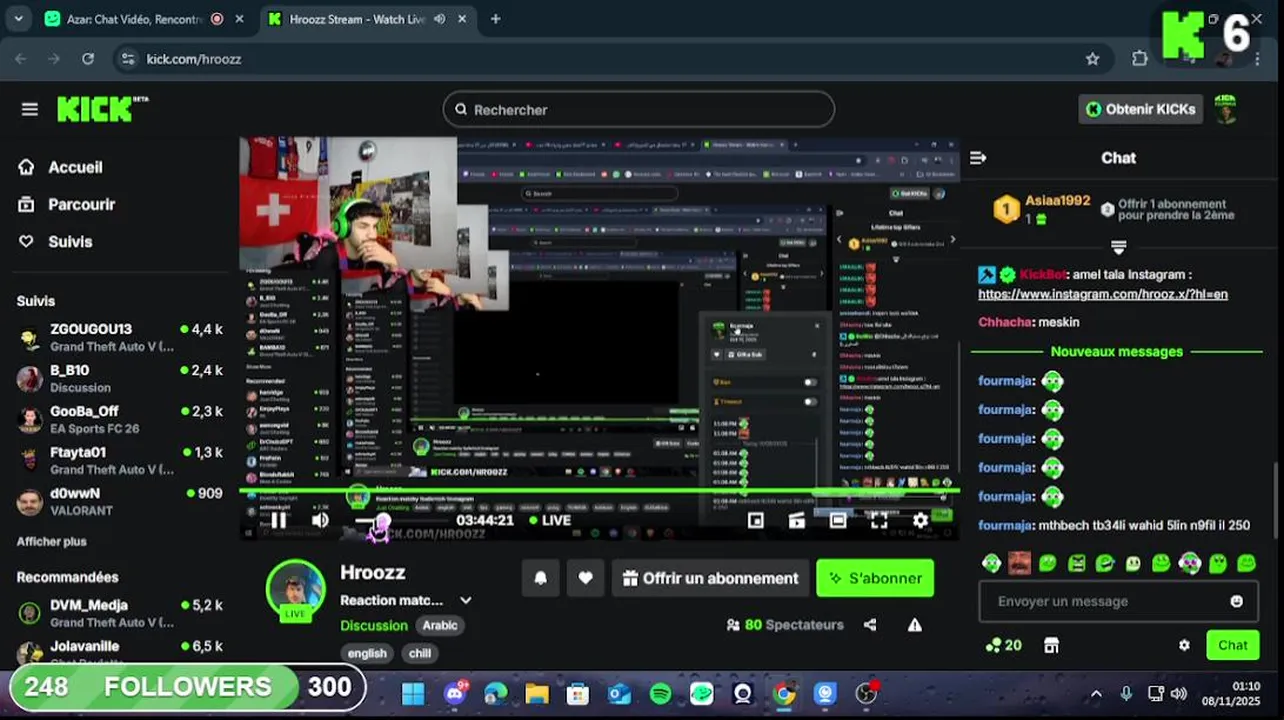Open GooBa_Off followed channel
The image size is (1284, 720).
coord(120,419)
